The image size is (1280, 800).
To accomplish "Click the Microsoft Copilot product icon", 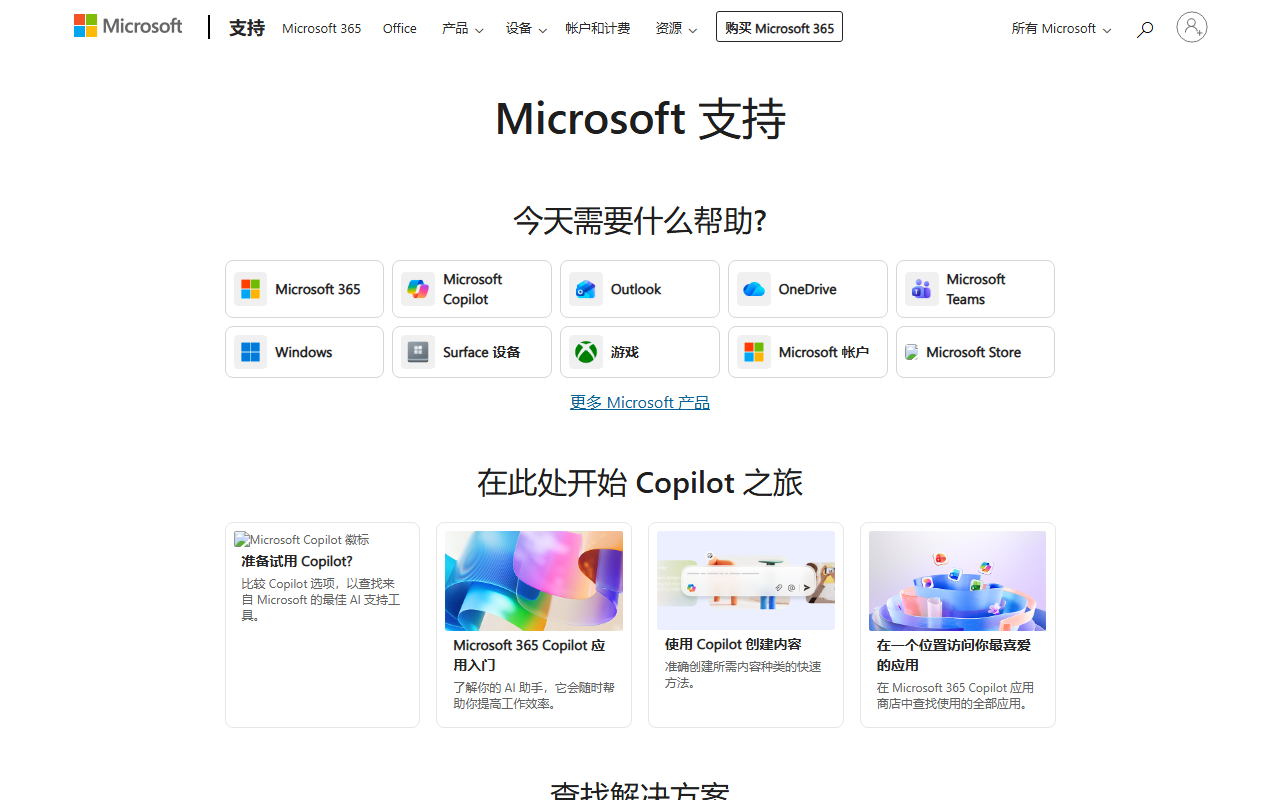I will pos(418,289).
